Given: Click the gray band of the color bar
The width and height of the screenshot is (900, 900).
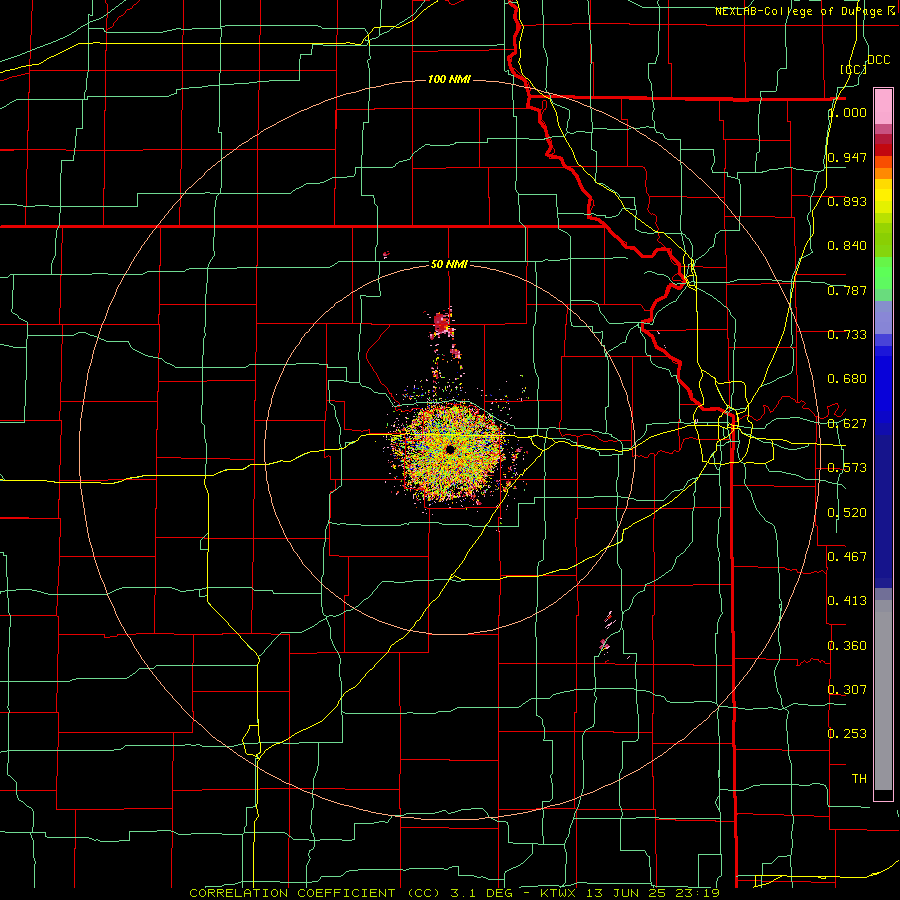Looking at the screenshot, I should point(883,695).
